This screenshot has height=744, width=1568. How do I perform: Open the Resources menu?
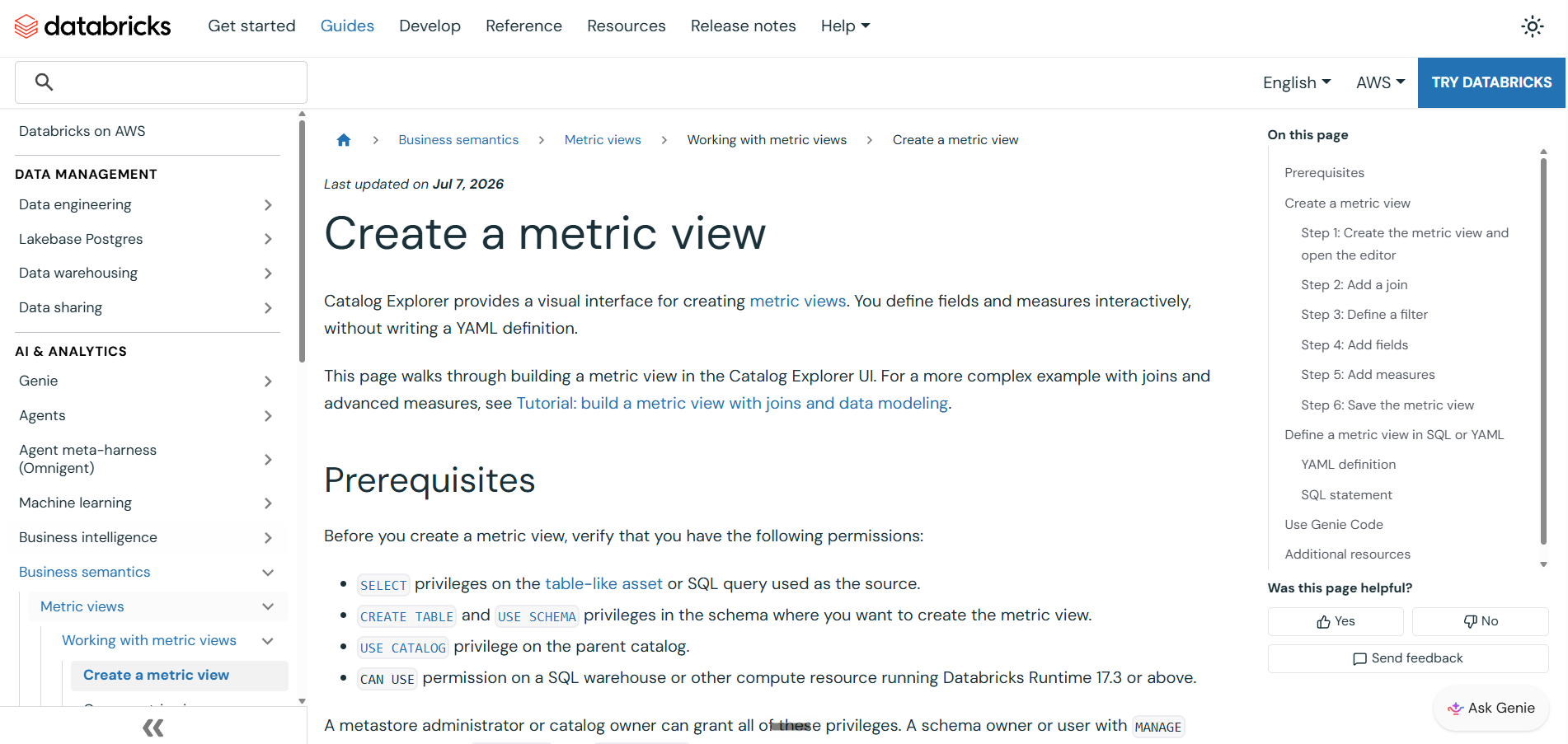626,26
